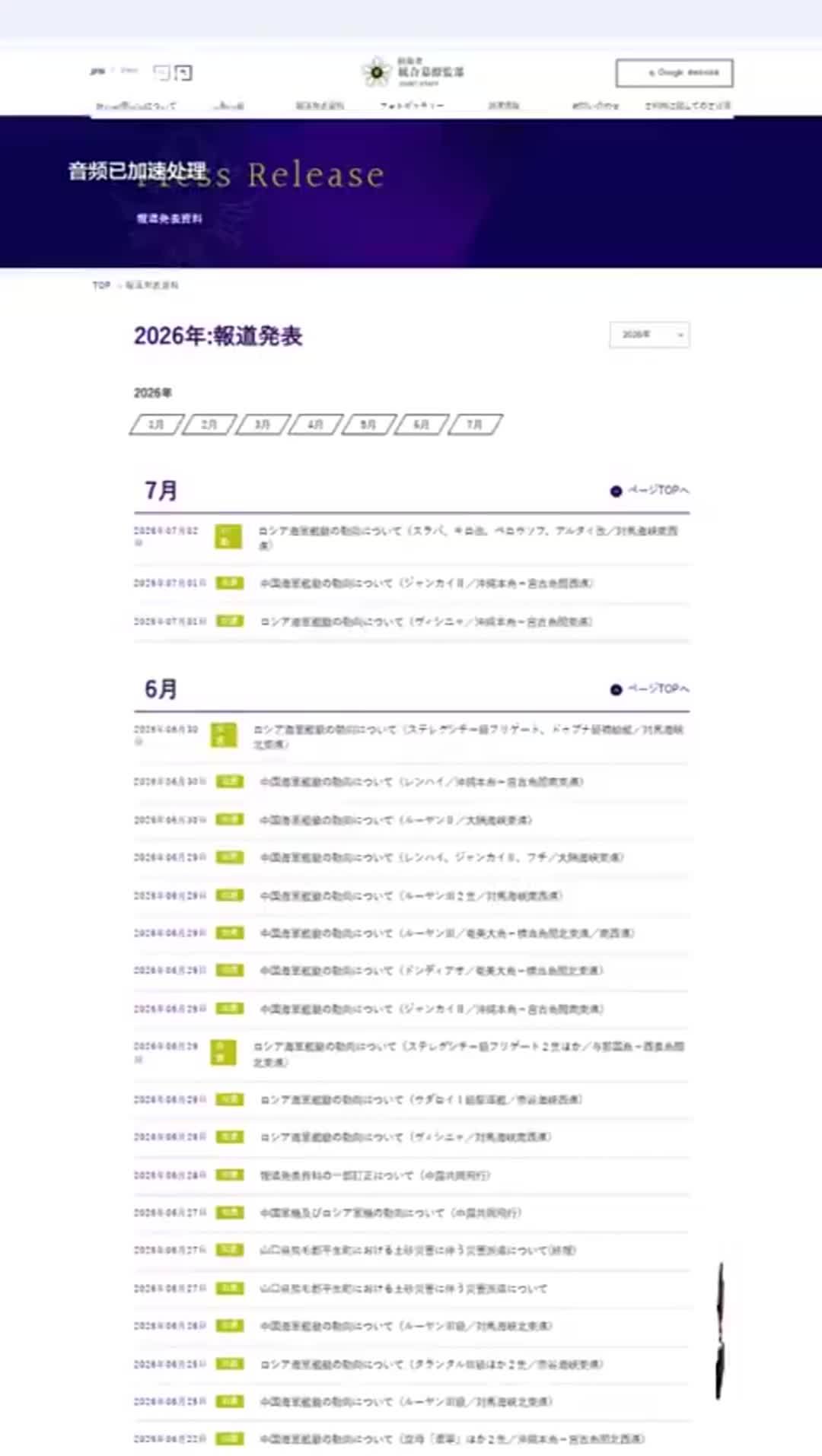Open July 2 Russian navy スラバ release
The width and height of the screenshot is (822, 1456).
coord(468,538)
